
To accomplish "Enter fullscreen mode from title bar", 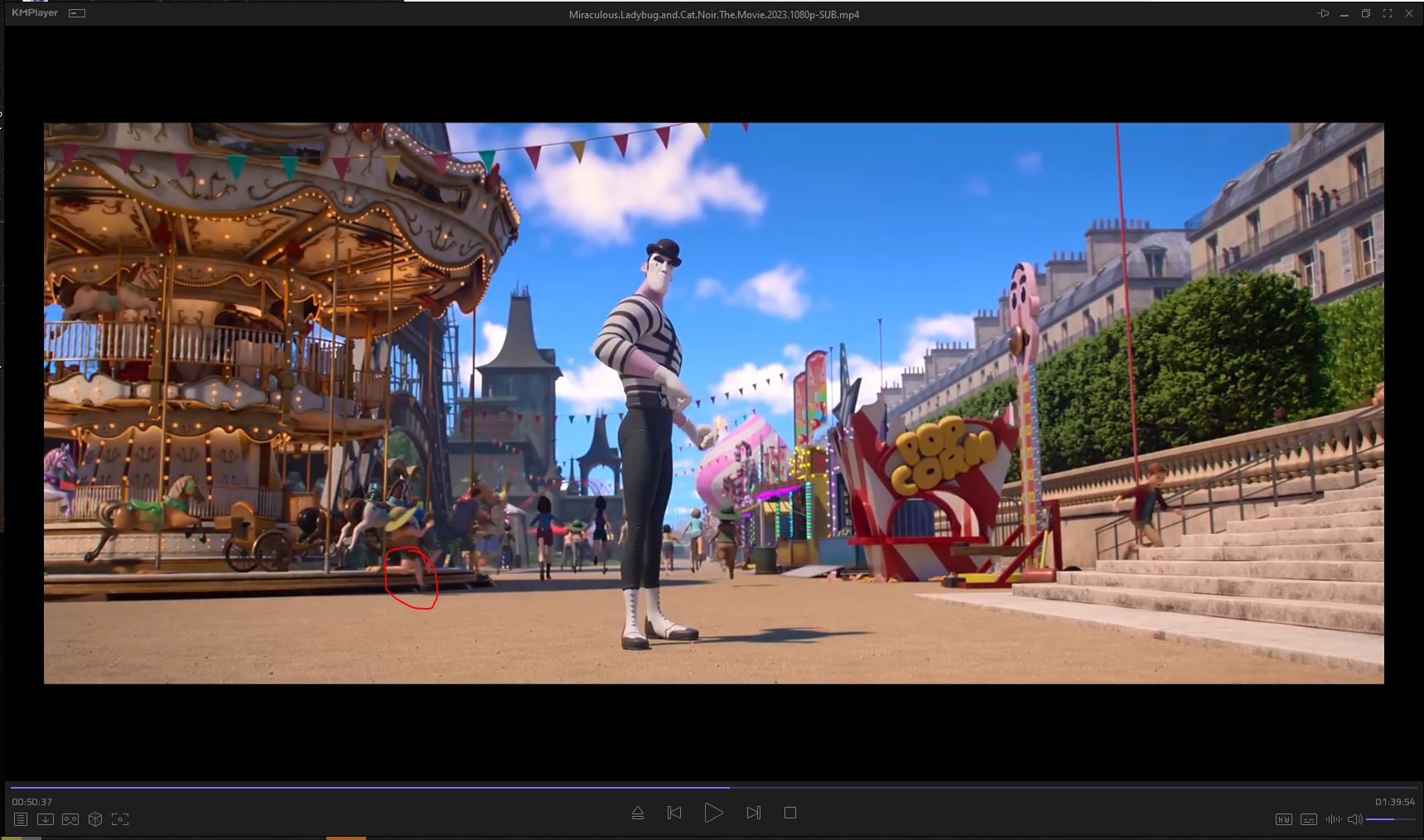I will click(1388, 14).
